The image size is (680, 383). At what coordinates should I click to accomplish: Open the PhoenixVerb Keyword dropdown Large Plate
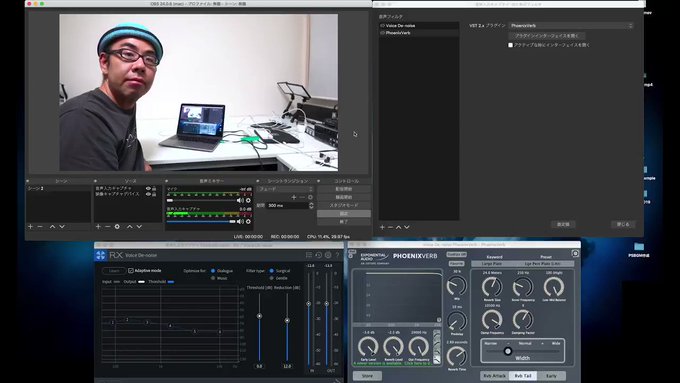point(493,264)
